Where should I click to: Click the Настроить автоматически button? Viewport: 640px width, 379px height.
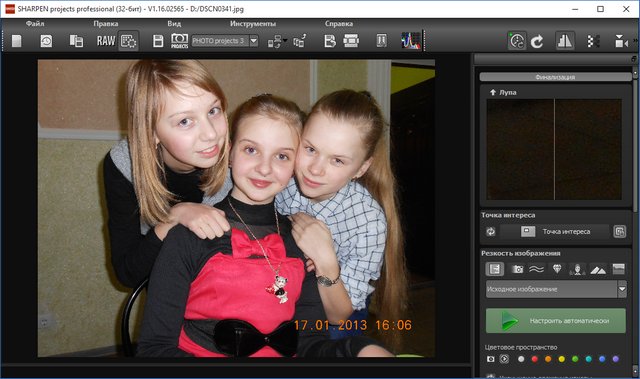click(x=556, y=321)
